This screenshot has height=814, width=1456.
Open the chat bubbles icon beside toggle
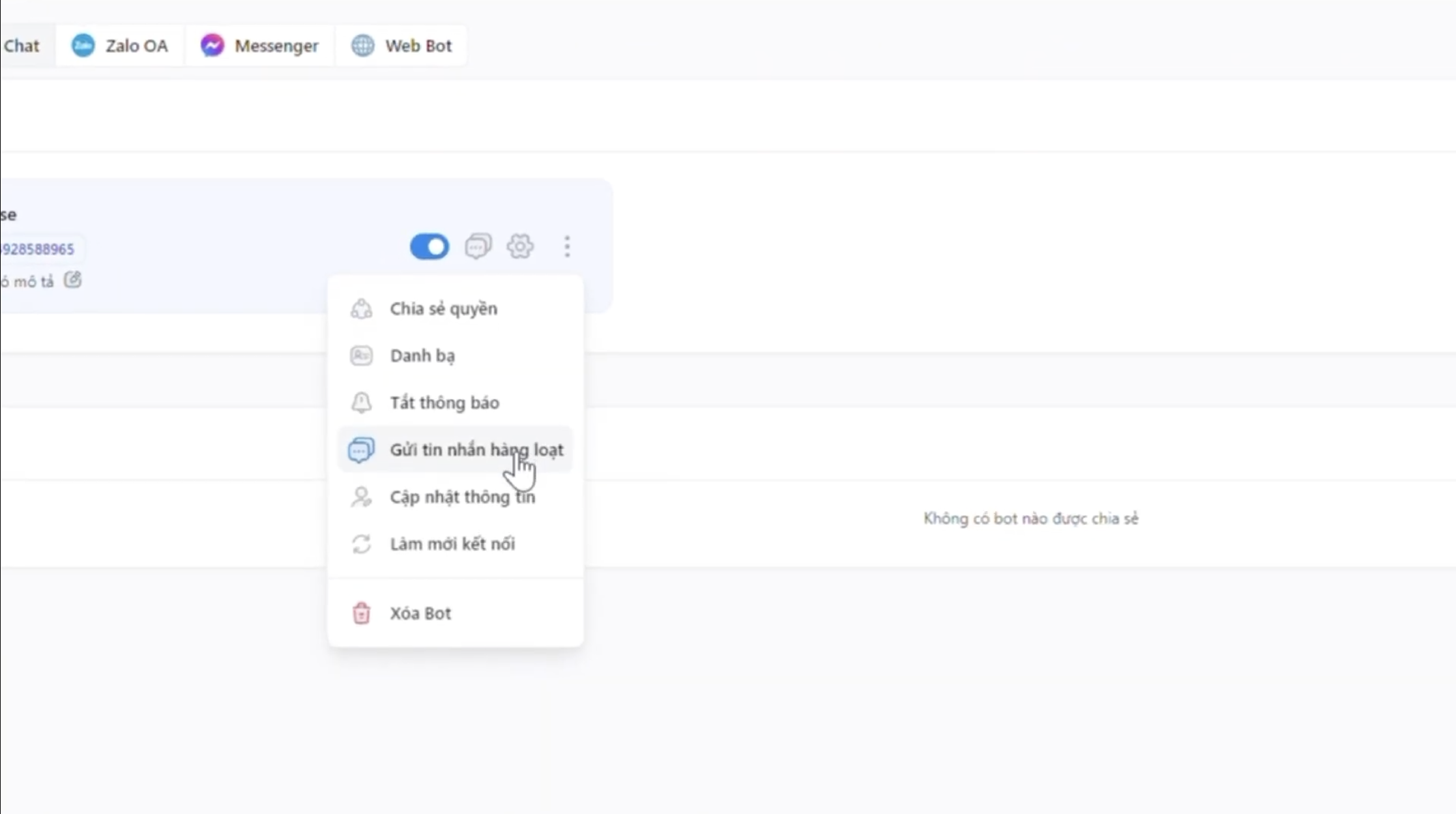coord(478,246)
